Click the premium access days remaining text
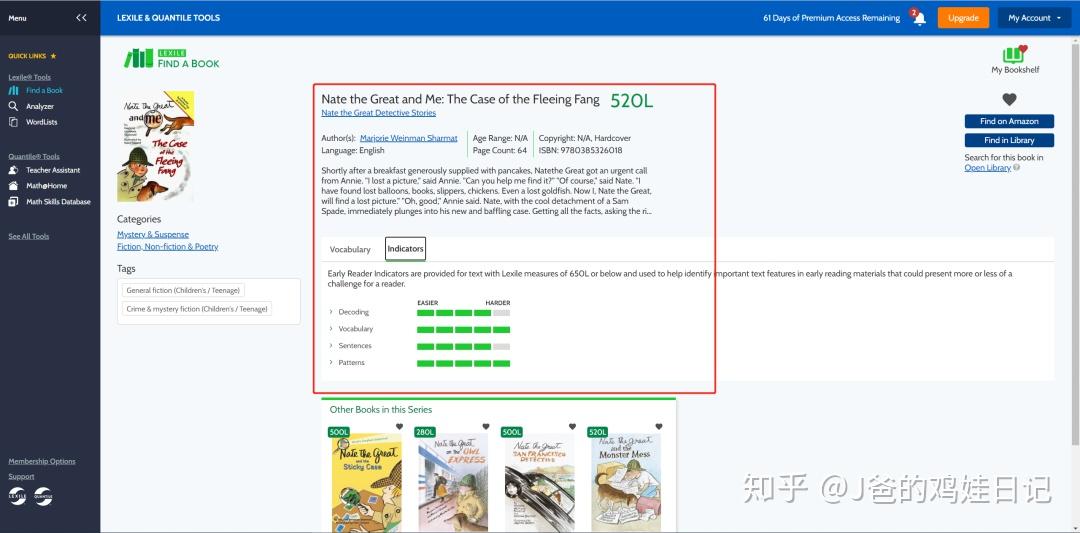 pyautogui.click(x=831, y=18)
